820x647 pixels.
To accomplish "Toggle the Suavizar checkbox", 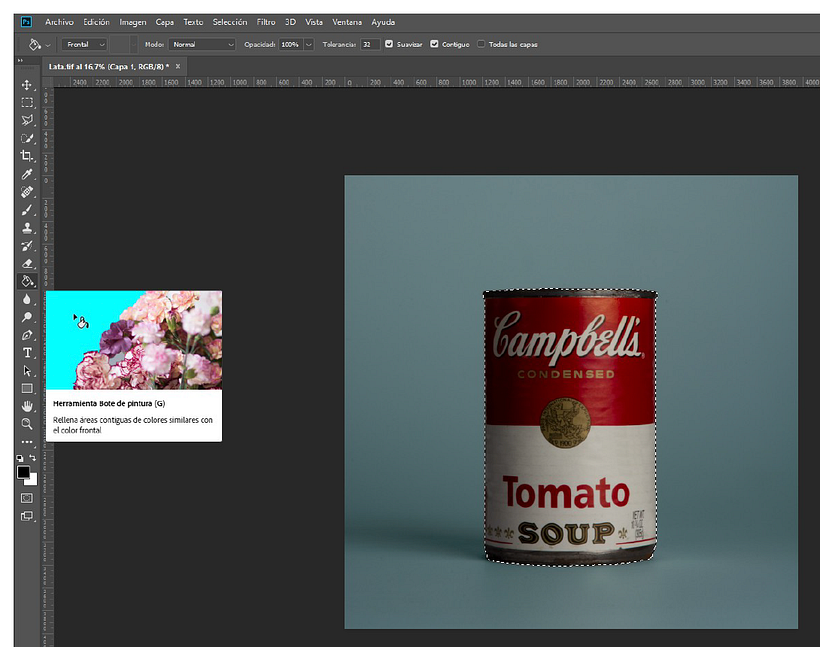I will coord(389,44).
